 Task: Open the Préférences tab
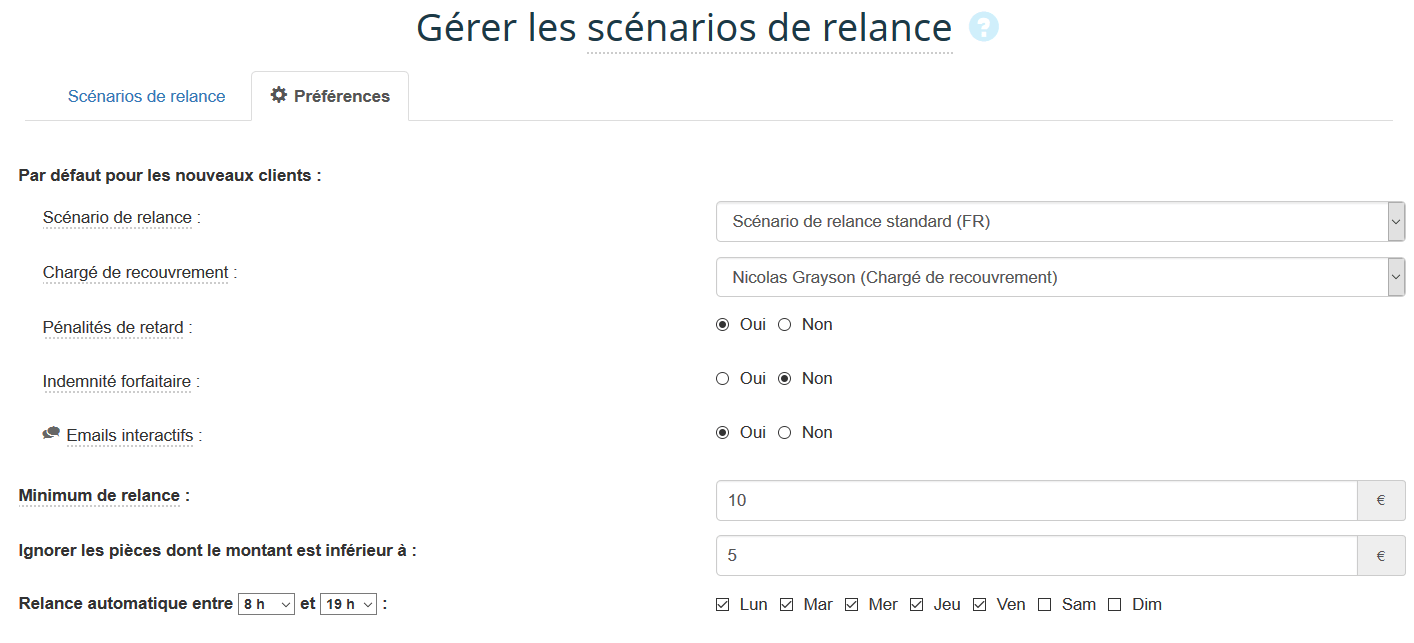pyautogui.click(x=330, y=97)
